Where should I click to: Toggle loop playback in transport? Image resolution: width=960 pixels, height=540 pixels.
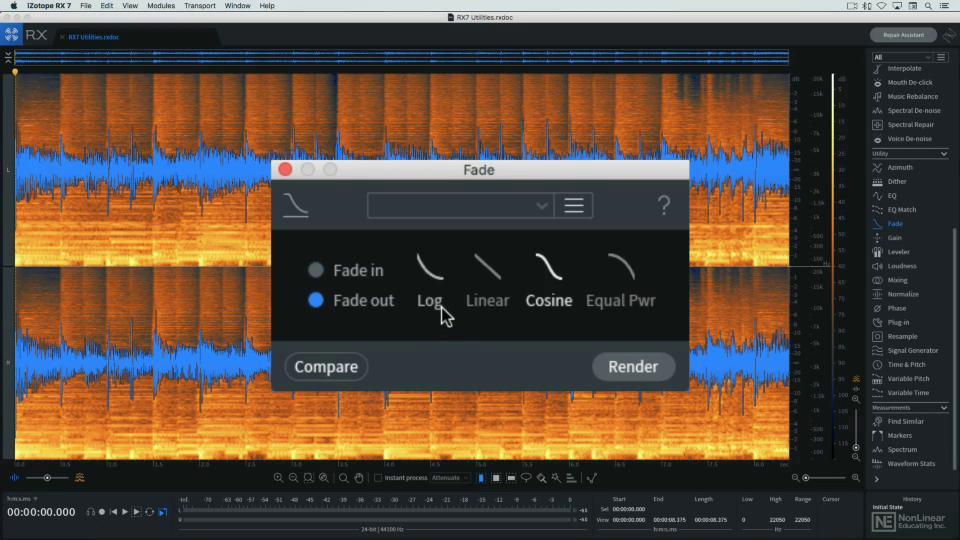(x=149, y=512)
